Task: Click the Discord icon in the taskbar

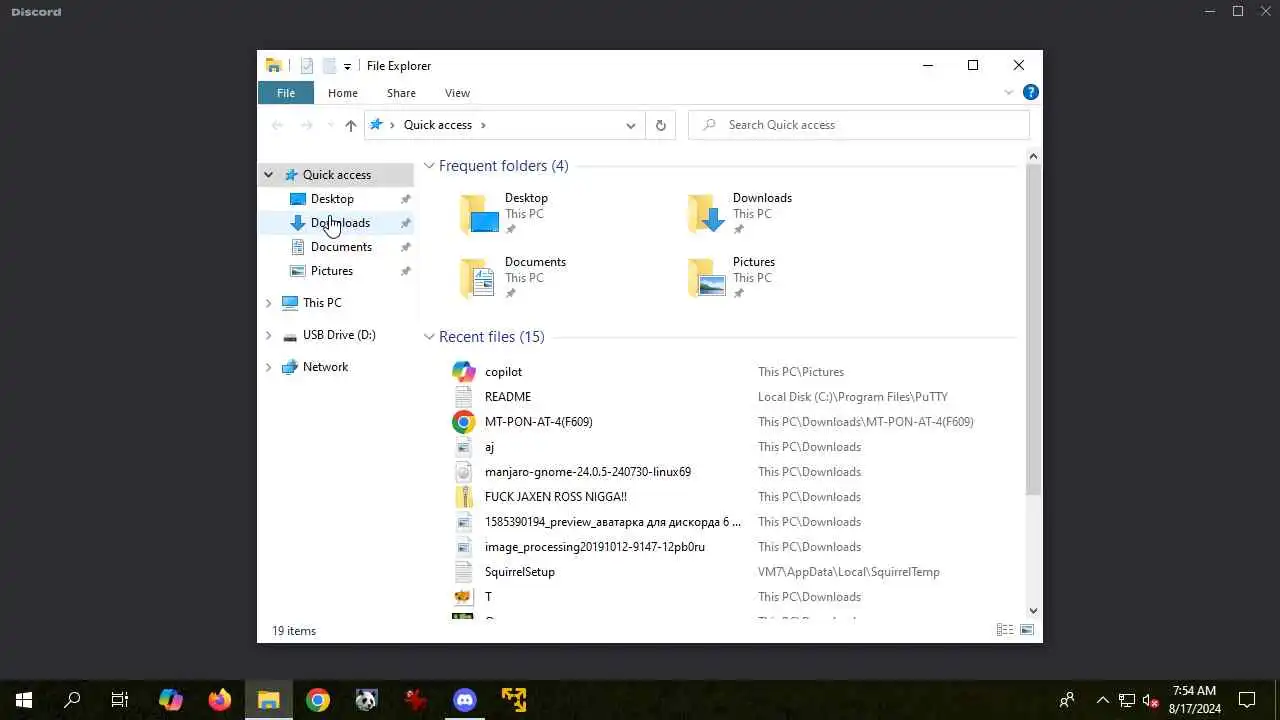Action: pyautogui.click(x=465, y=700)
